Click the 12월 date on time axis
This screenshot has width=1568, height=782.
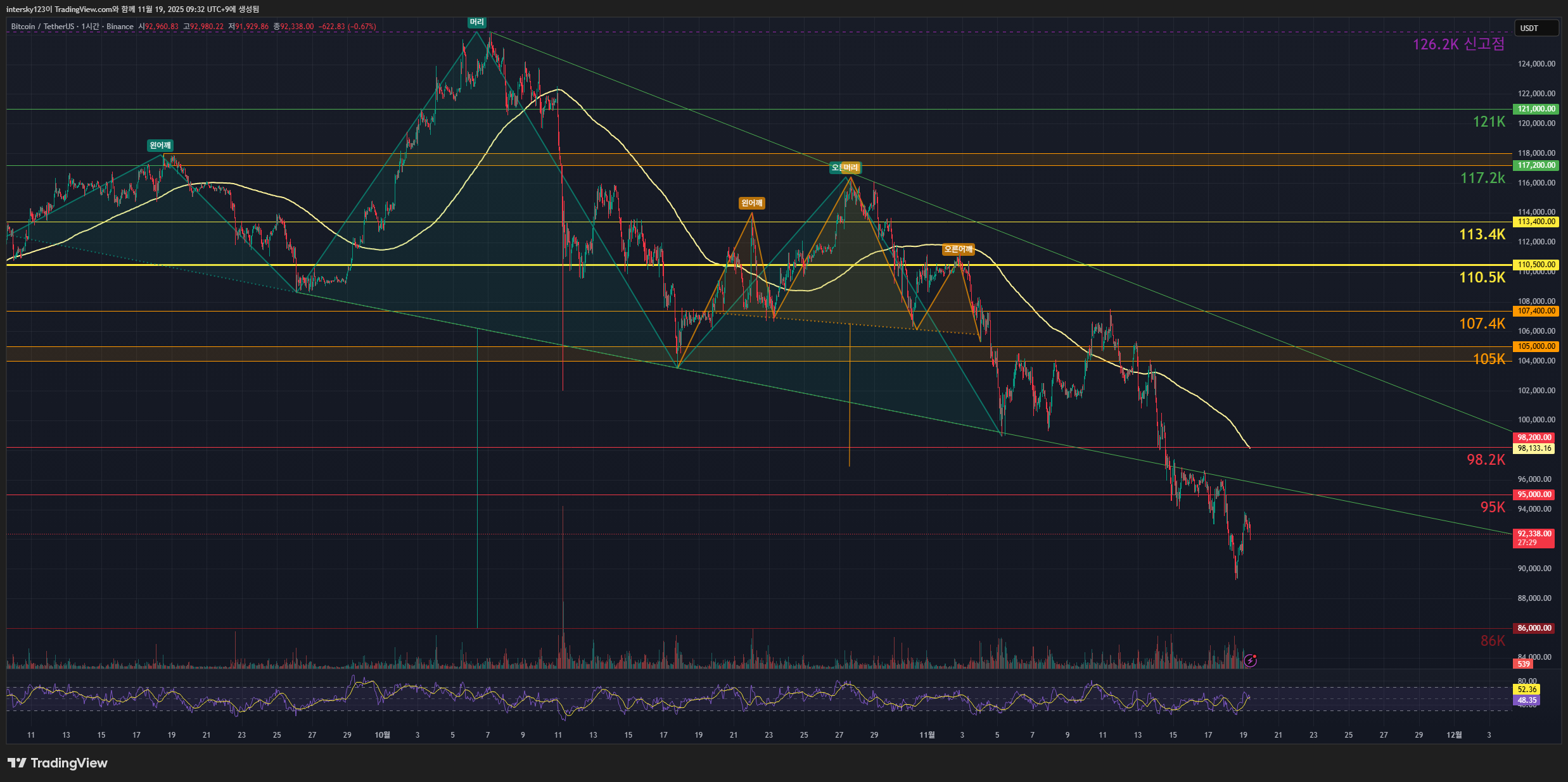click(1454, 735)
